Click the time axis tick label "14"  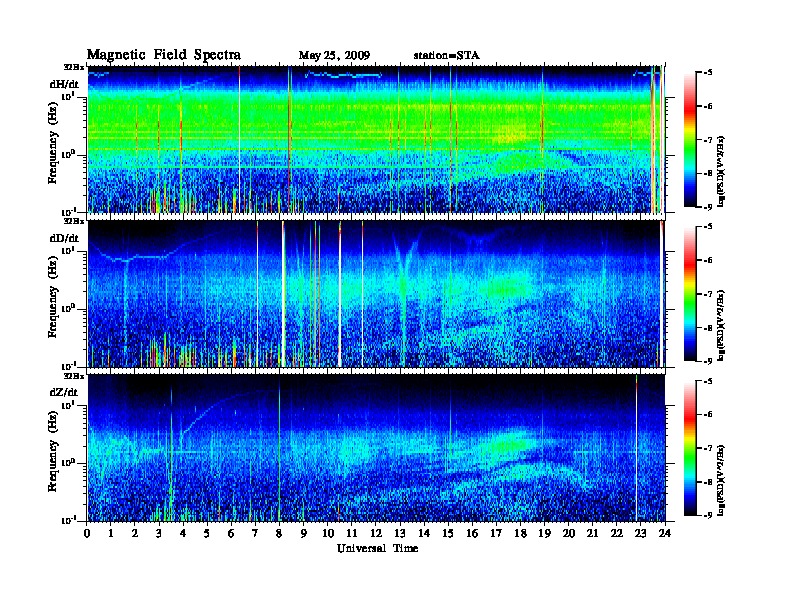coord(424,533)
